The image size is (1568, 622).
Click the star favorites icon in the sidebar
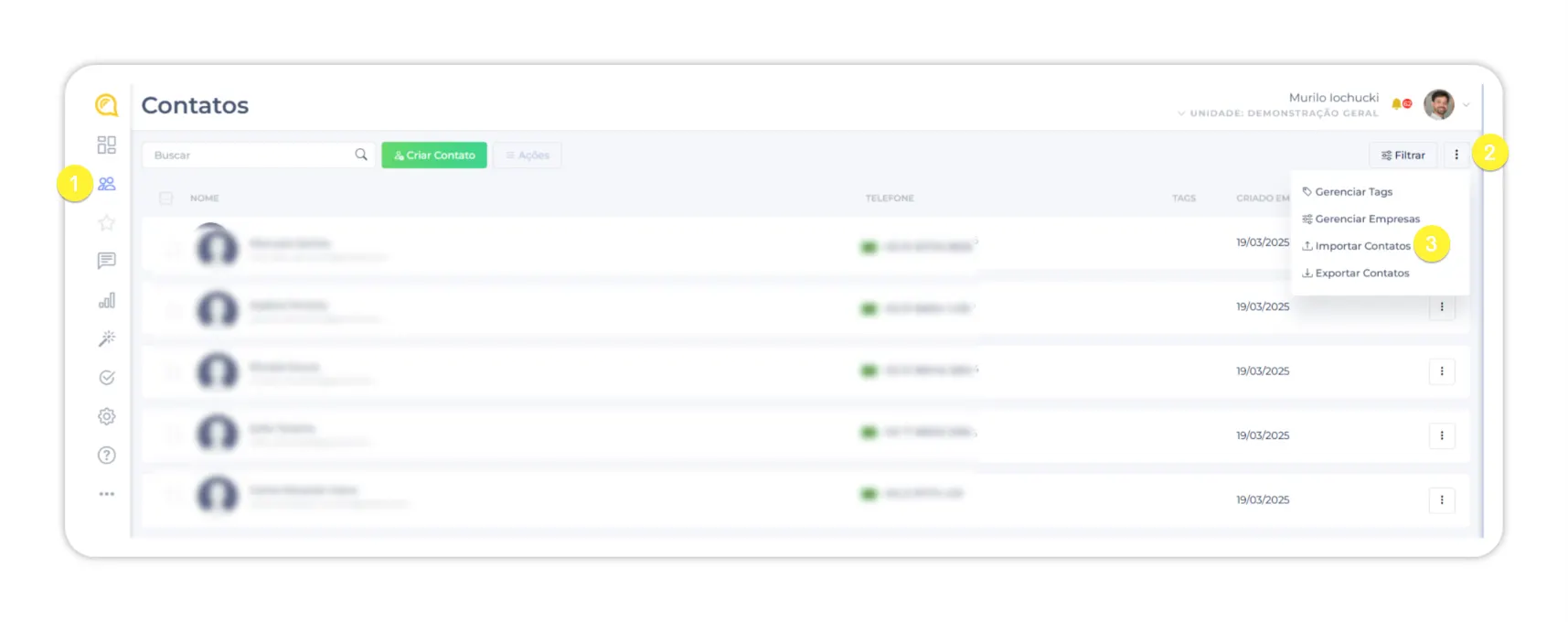coord(107,222)
